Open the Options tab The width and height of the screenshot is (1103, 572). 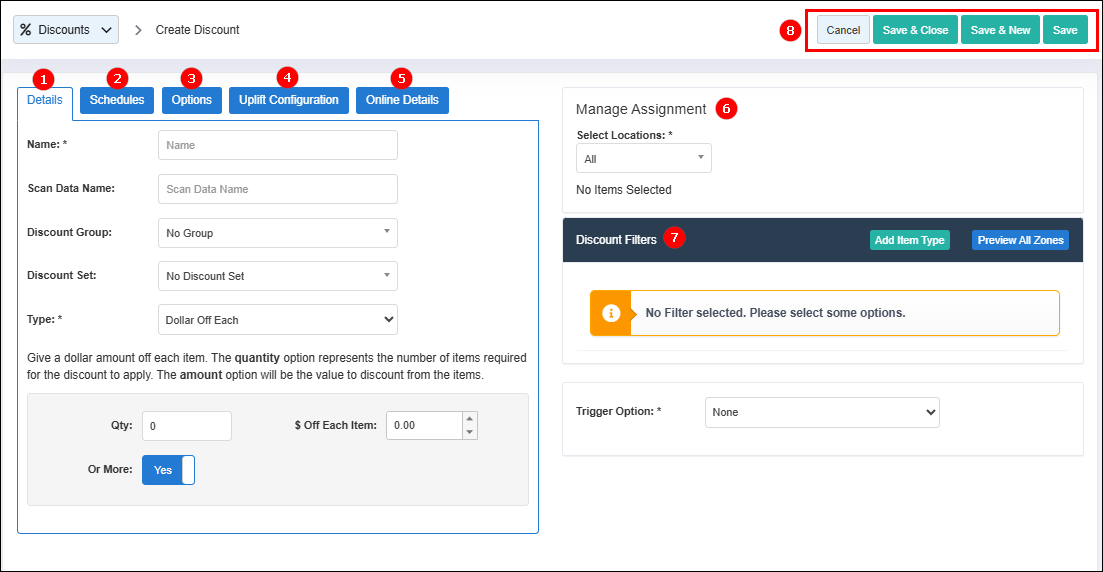[x=192, y=100]
